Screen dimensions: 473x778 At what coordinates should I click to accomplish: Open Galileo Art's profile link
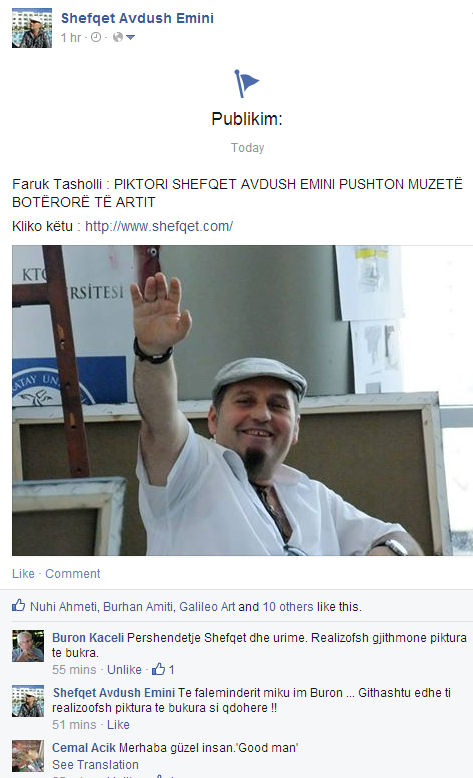(207, 606)
